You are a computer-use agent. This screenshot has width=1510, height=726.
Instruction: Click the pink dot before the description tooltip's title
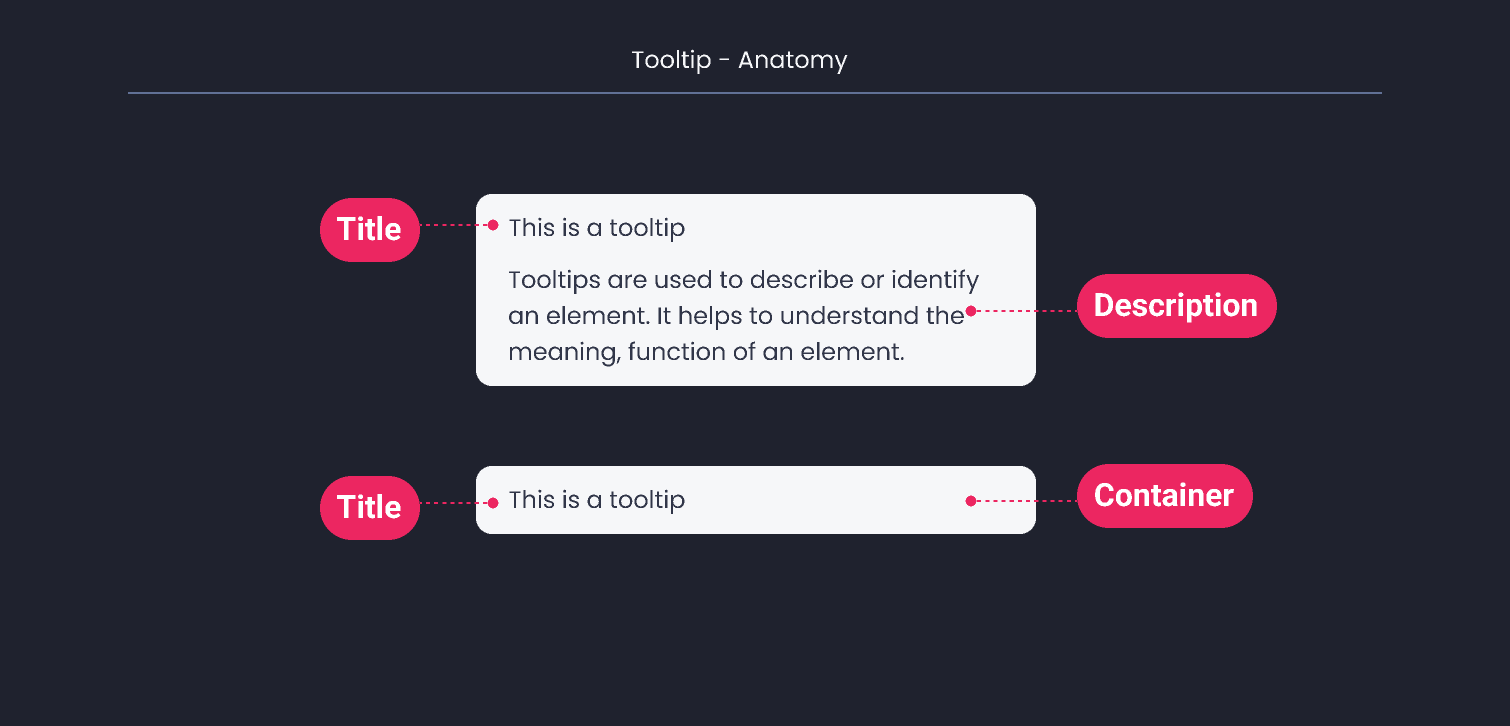[493, 225]
